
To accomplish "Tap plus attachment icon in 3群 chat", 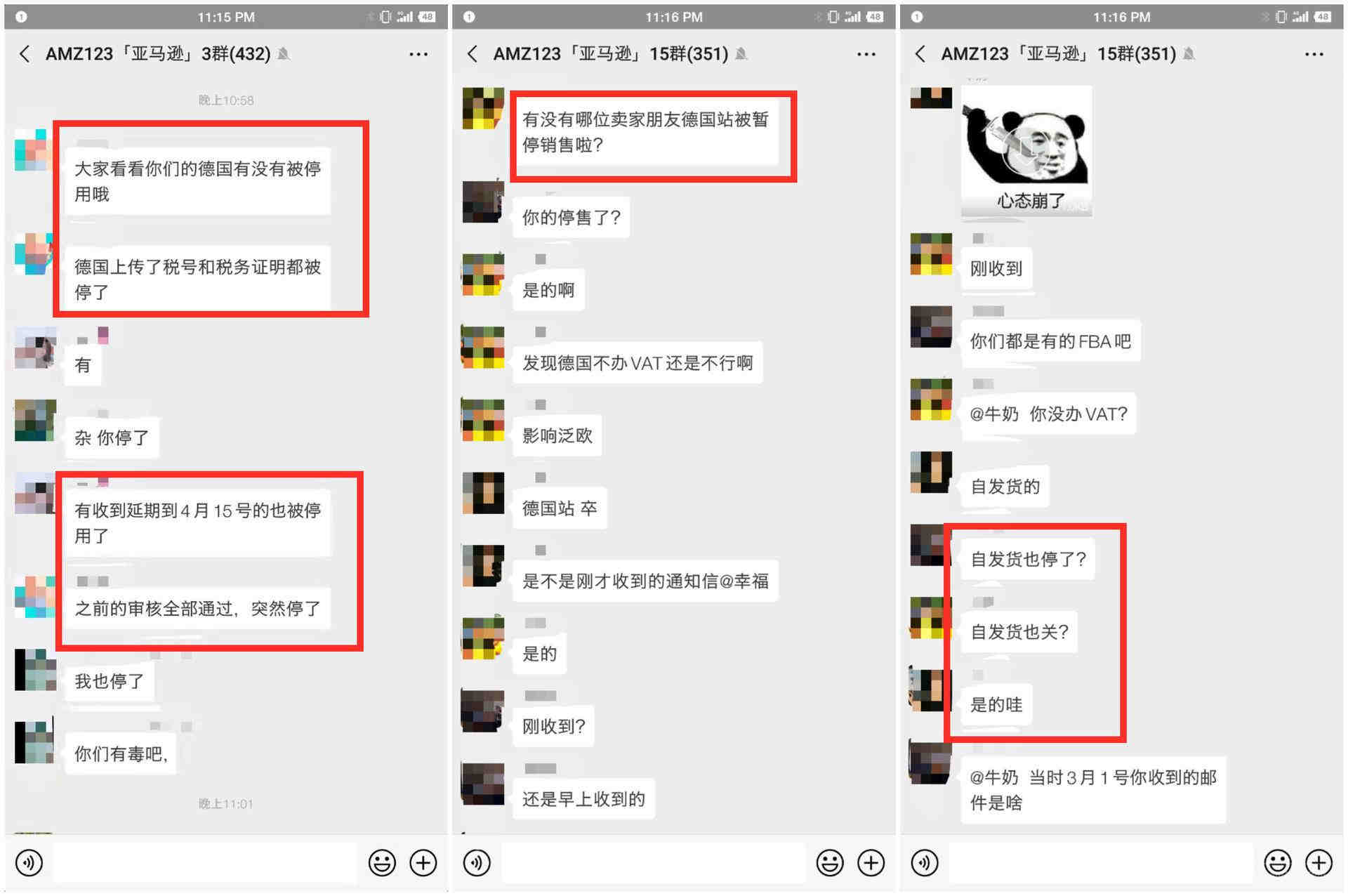I will [x=423, y=862].
